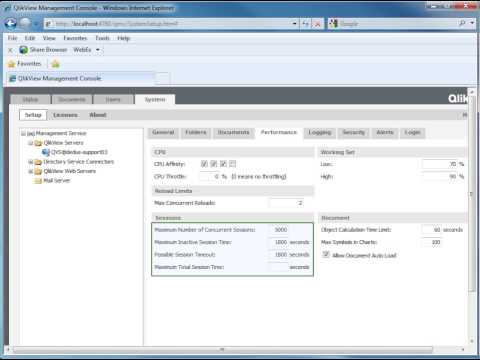The width and height of the screenshot is (480, 360).
Task: Click the Maximum Total Session Time field
Action: pos(278,267)
